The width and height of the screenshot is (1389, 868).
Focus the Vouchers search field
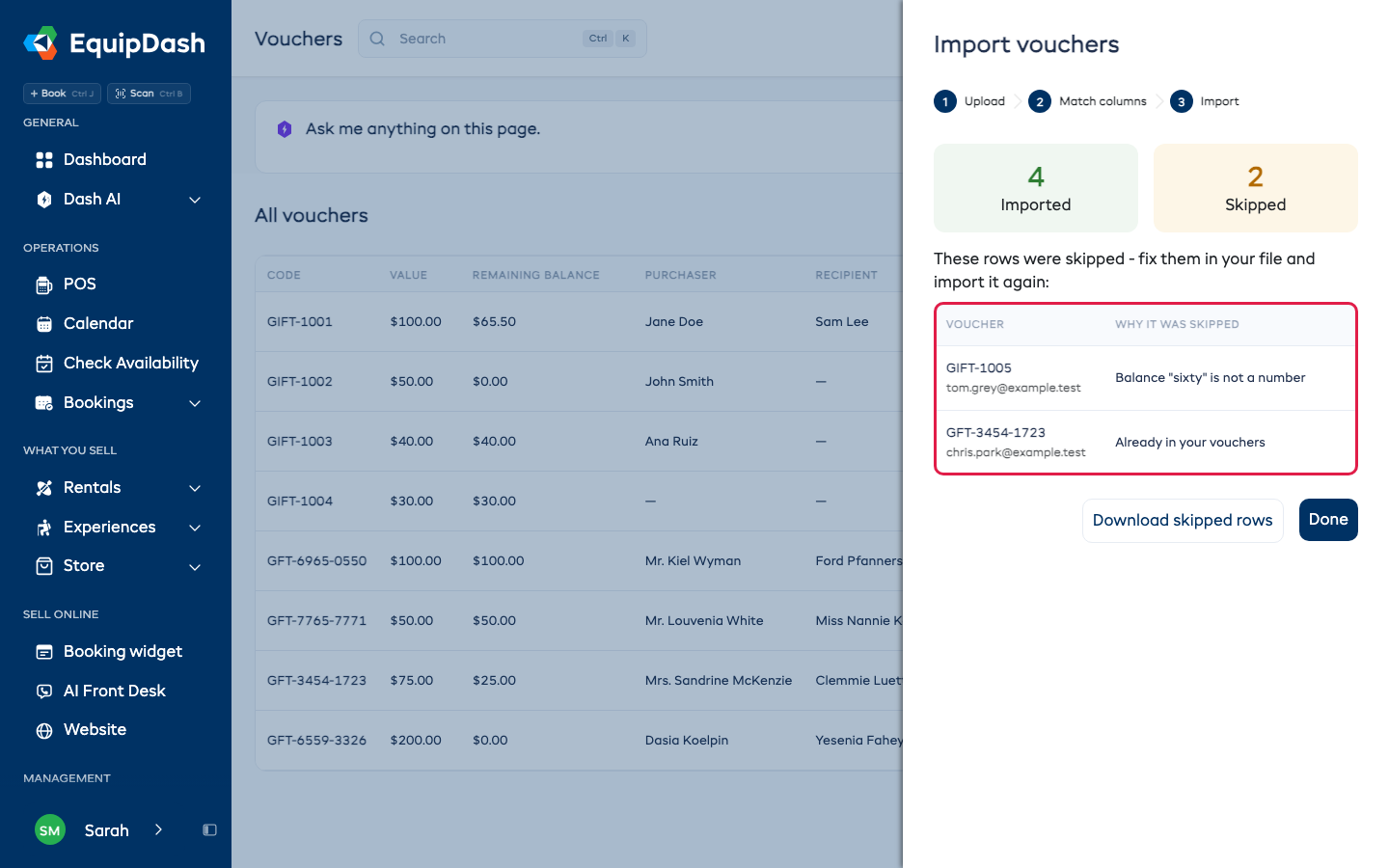pyautogui.click(x=503, y=39)
